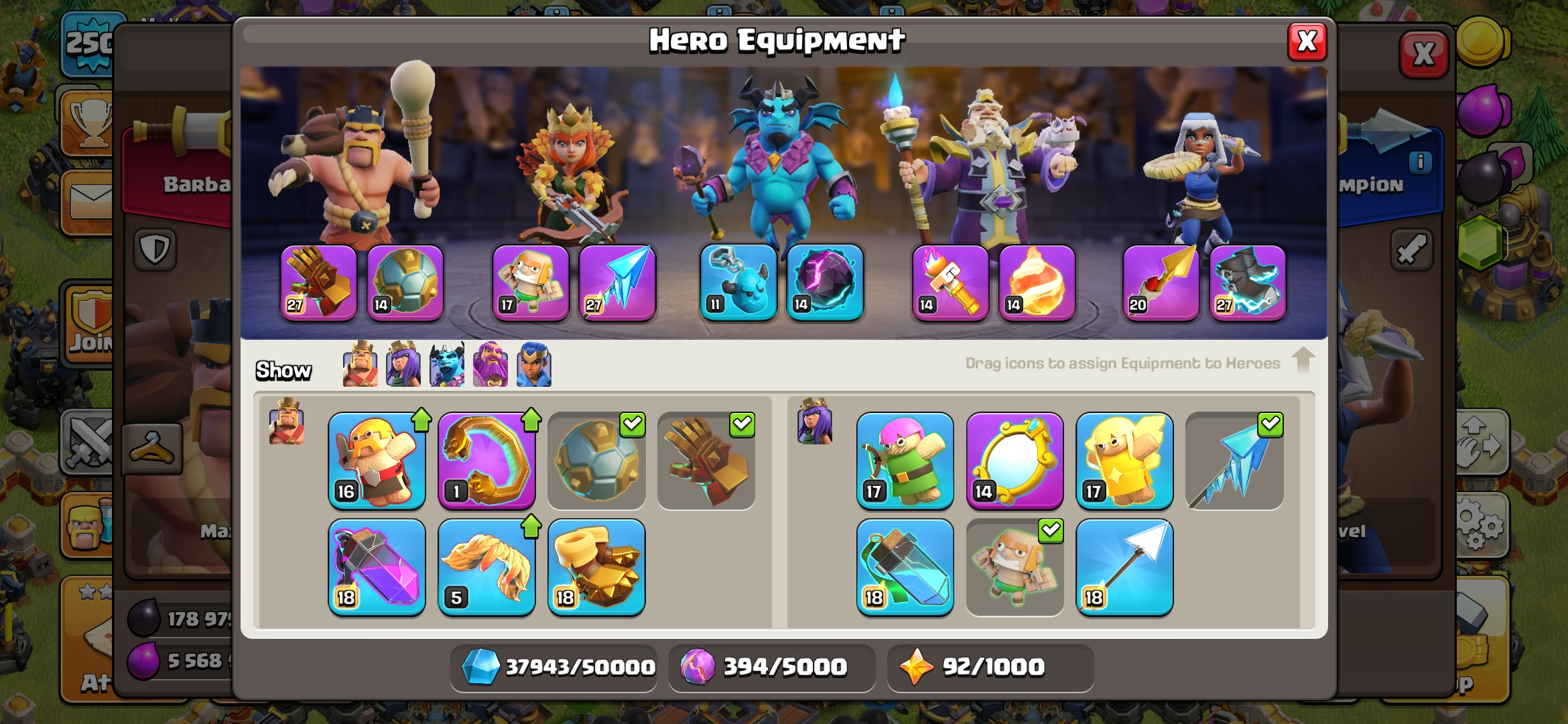Select the Healer Puppet equipment level 17
1568x724 pixels.
(x=1124, y=461)
